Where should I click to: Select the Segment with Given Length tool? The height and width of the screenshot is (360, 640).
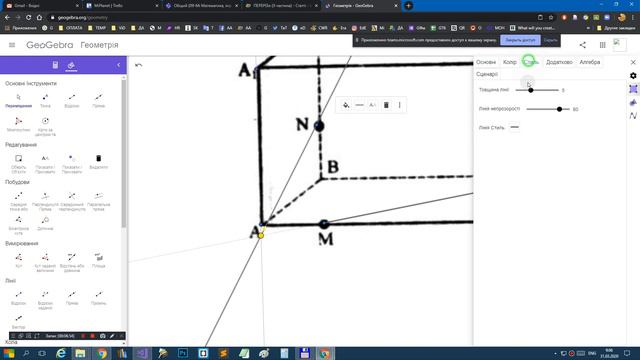(45, 300)
